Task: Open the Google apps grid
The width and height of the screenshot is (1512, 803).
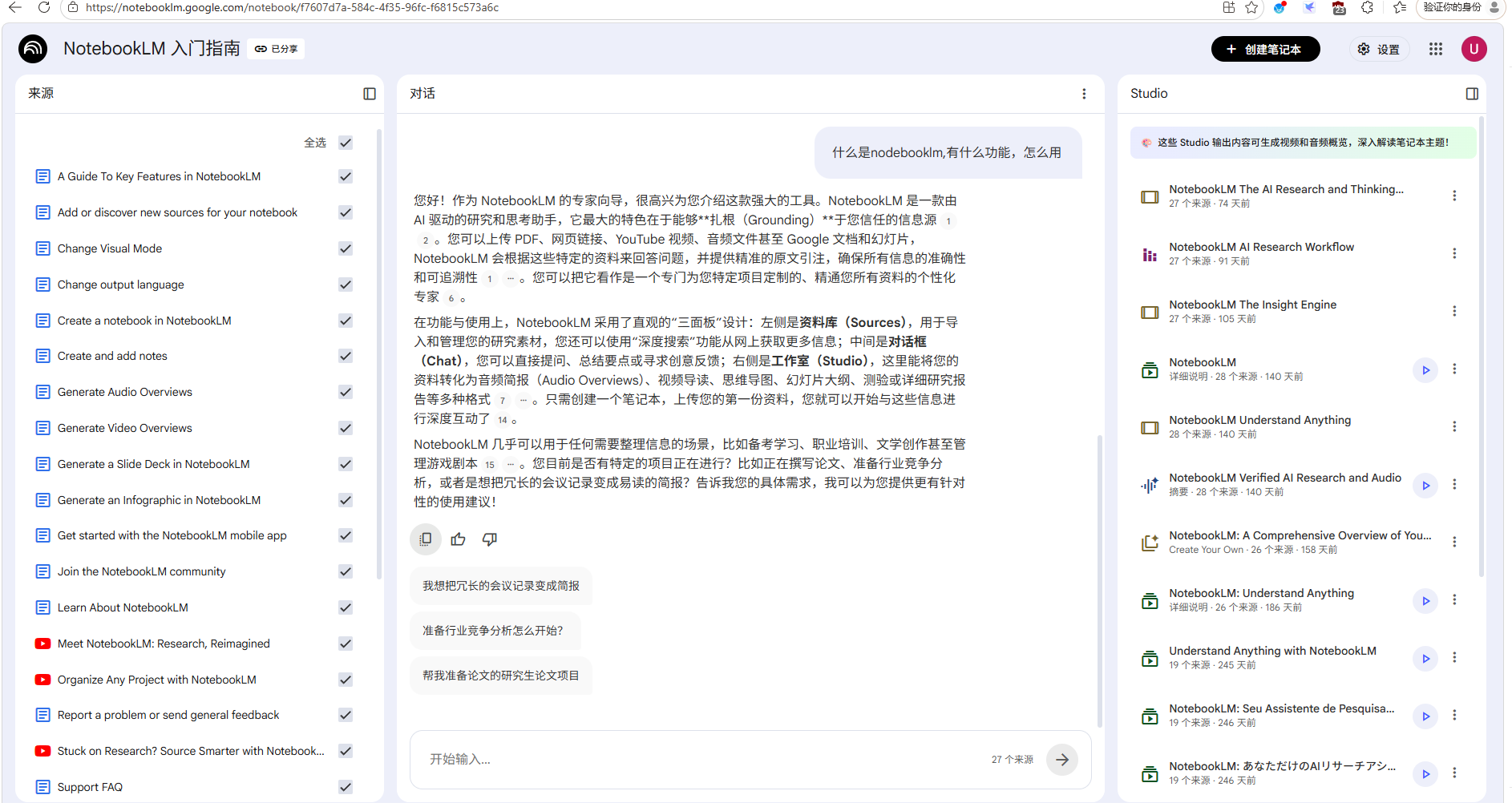Action: 1435,49
